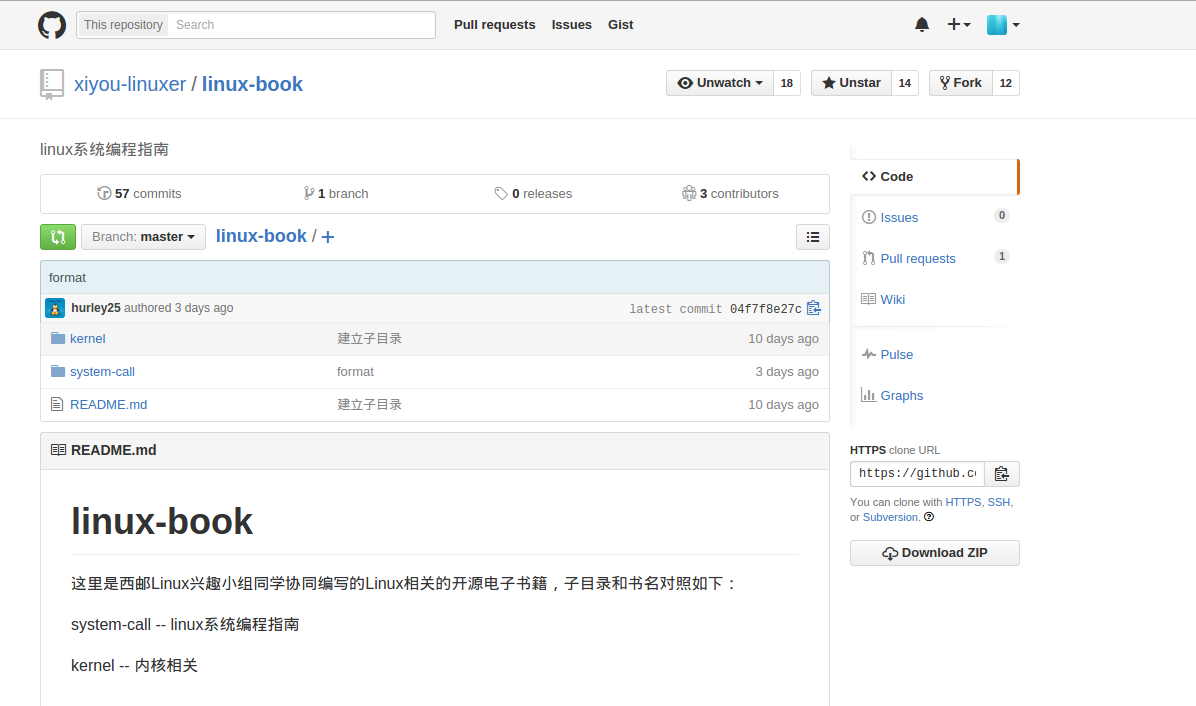Image resolution: width=1196 pixels, height=706 pixels.
Task: Open the linux-book breadcrumb root link
Action: click(261, 236)
